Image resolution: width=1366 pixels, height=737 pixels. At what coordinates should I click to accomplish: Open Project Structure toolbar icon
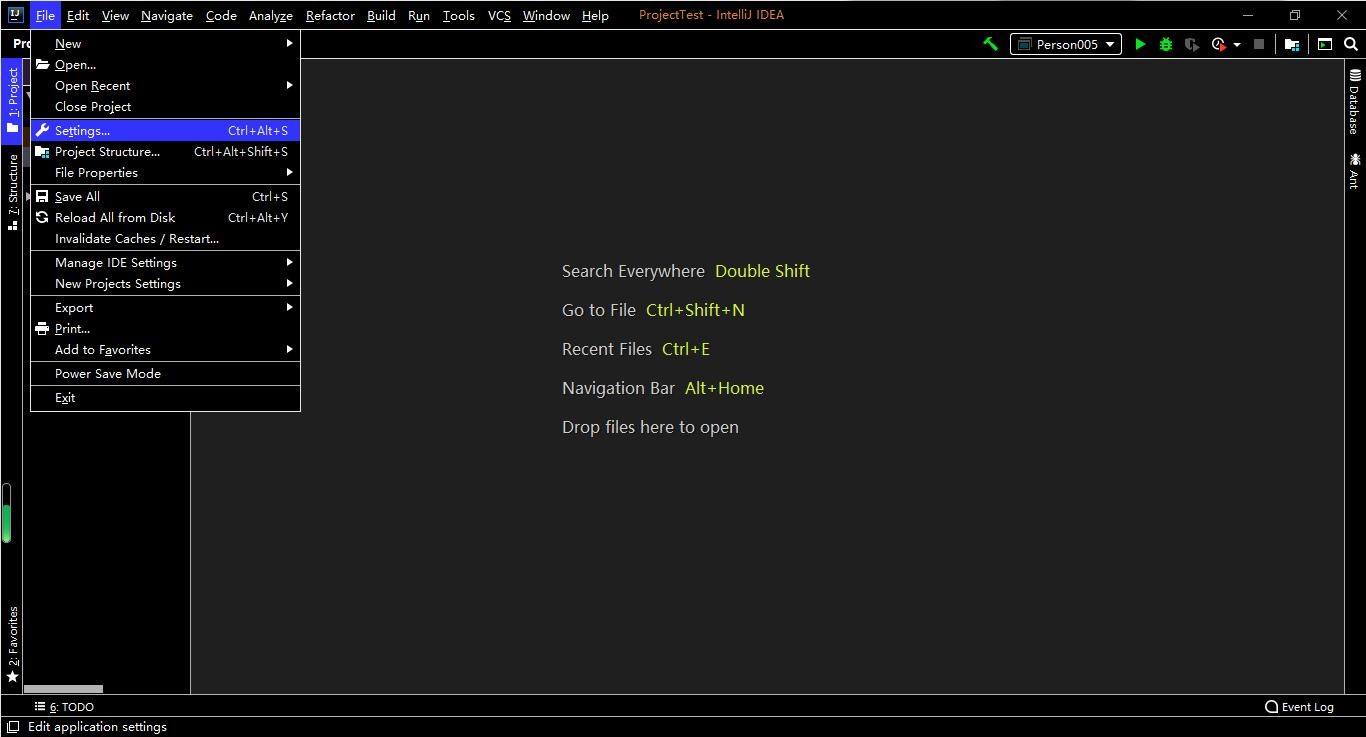1292,44
